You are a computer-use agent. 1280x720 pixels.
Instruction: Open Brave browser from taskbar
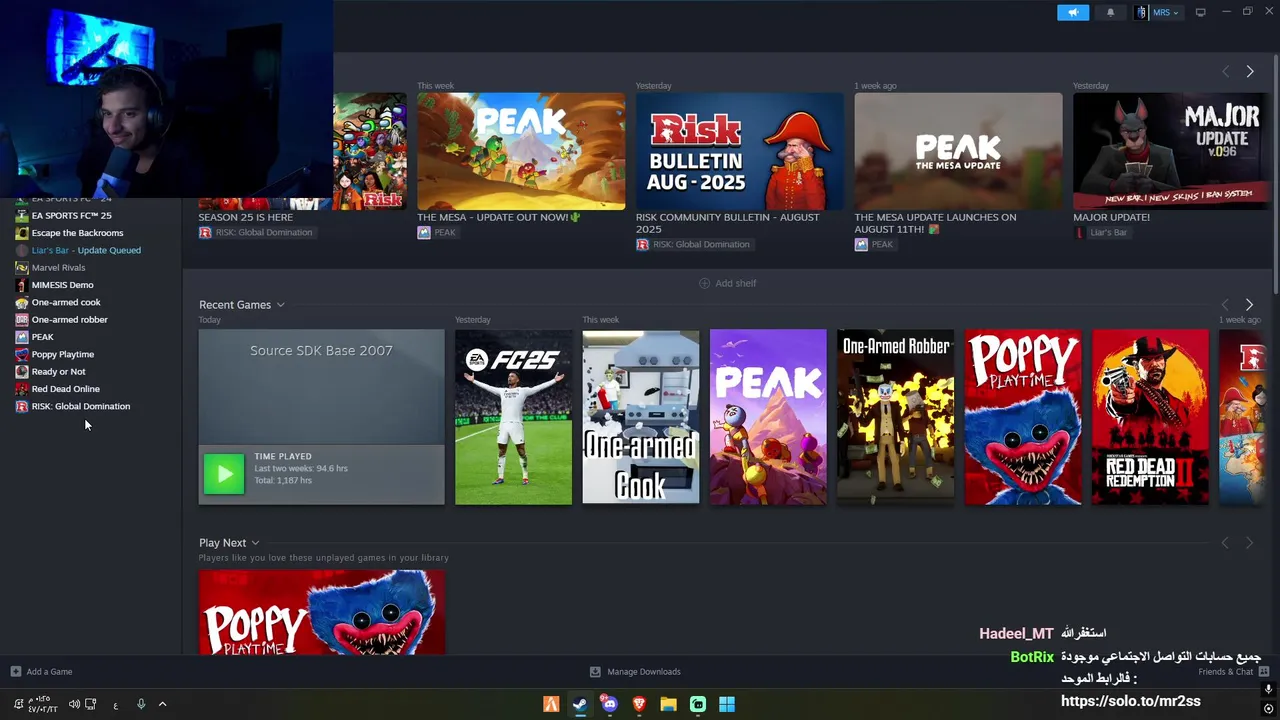[x=639, y=704]
